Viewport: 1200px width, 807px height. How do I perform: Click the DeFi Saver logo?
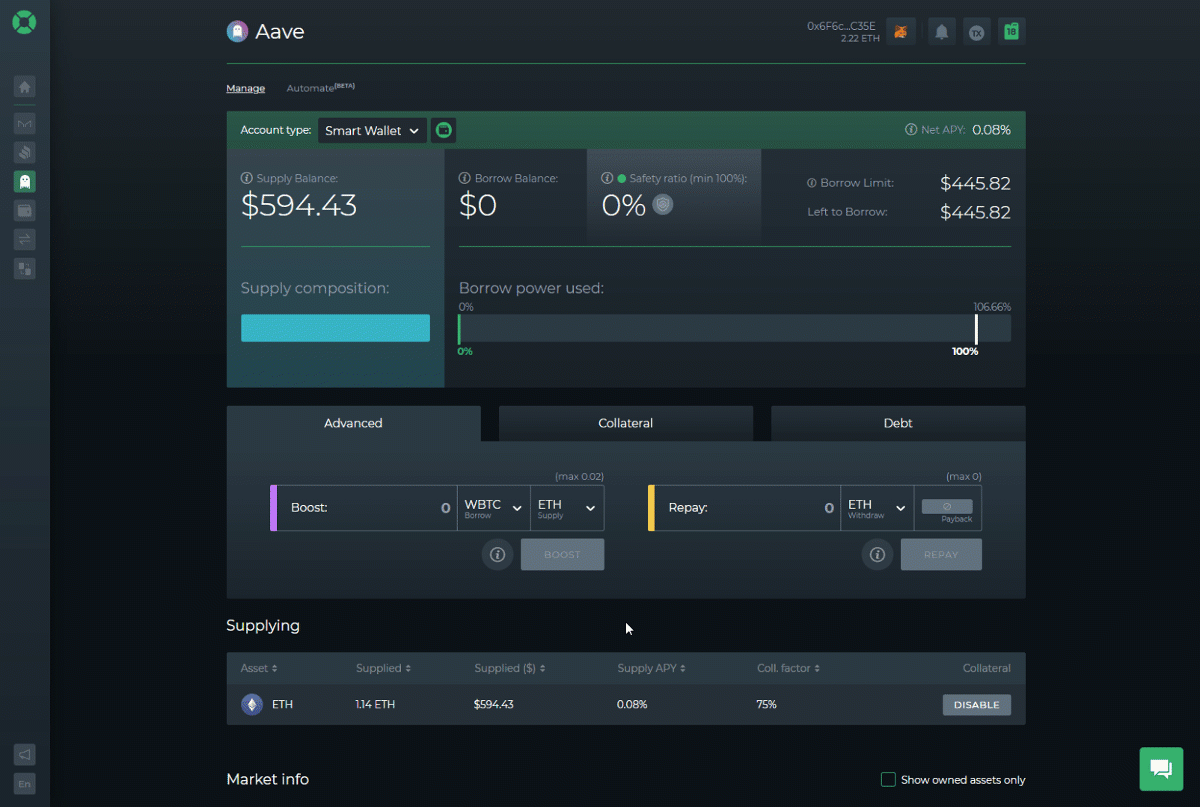point(24,22)
